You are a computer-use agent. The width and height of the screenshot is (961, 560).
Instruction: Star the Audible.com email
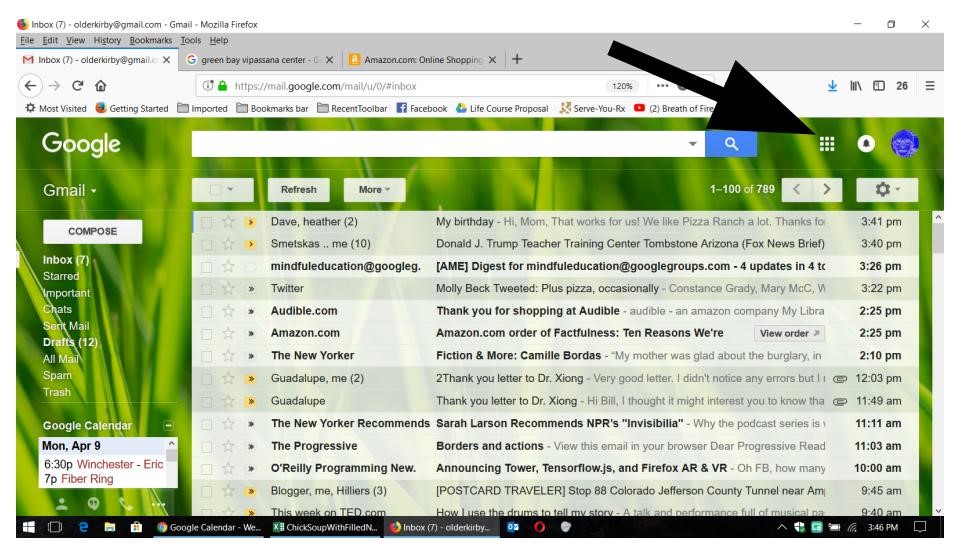point(228,311)
